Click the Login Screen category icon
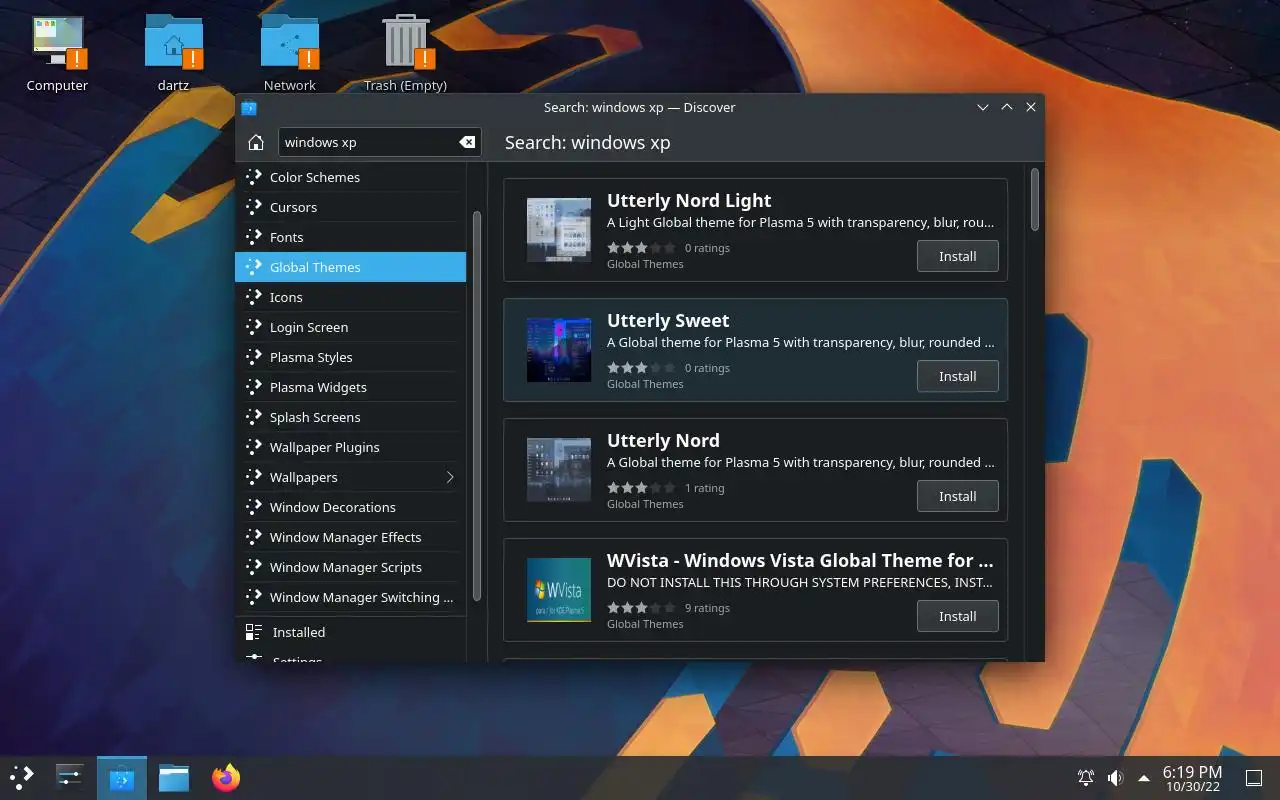Image resolution: width=1280 pixels, height=800 pixels. 253,327
